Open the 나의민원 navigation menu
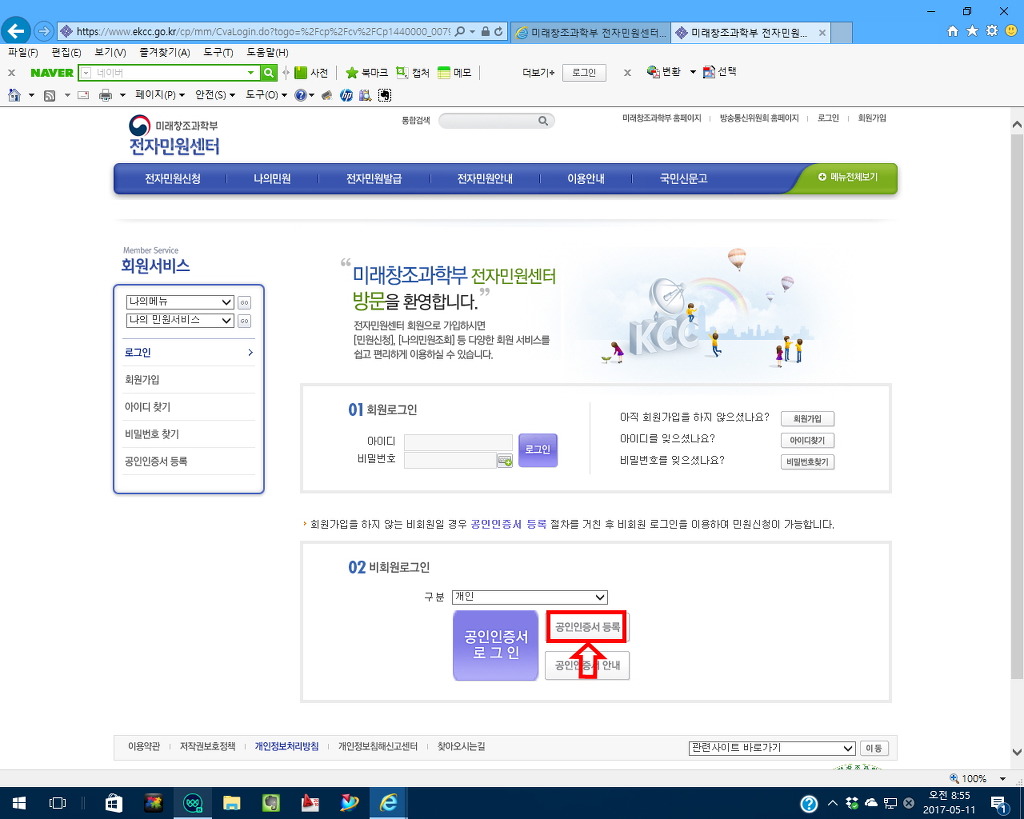Image resolution: width=1024 pixels, height=819 pixels. (x=272, y=178)
